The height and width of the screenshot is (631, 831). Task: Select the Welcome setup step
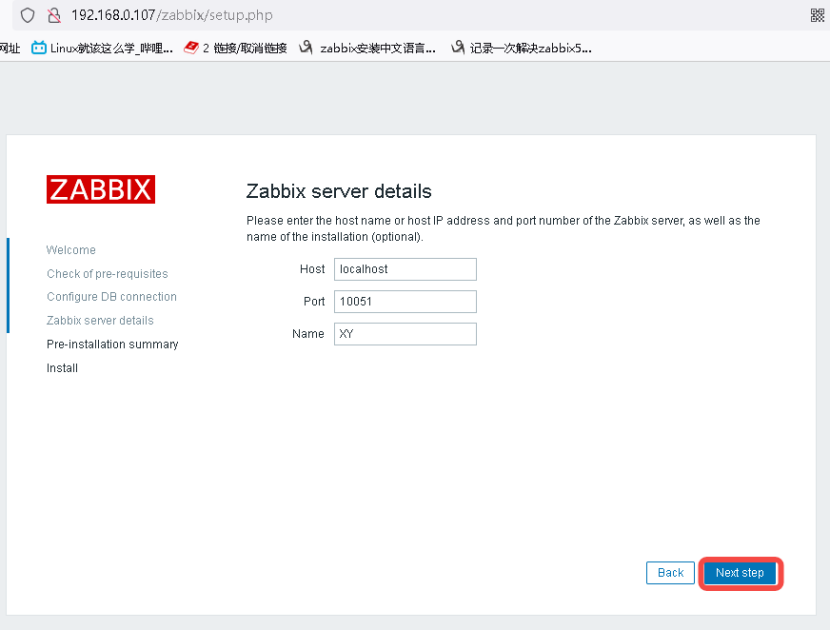tap(71, 250)
